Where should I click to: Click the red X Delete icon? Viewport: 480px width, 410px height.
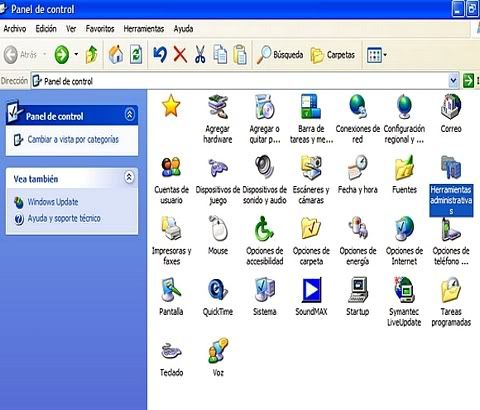pyautogui.click(x=180, y=54)
